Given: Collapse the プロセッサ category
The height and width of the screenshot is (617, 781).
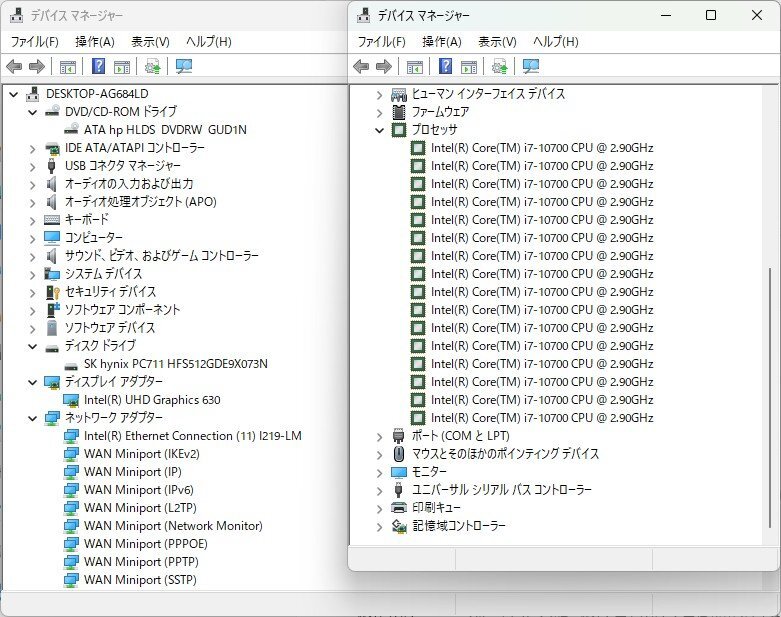Looking at the screenshot, I should [380, 130].
